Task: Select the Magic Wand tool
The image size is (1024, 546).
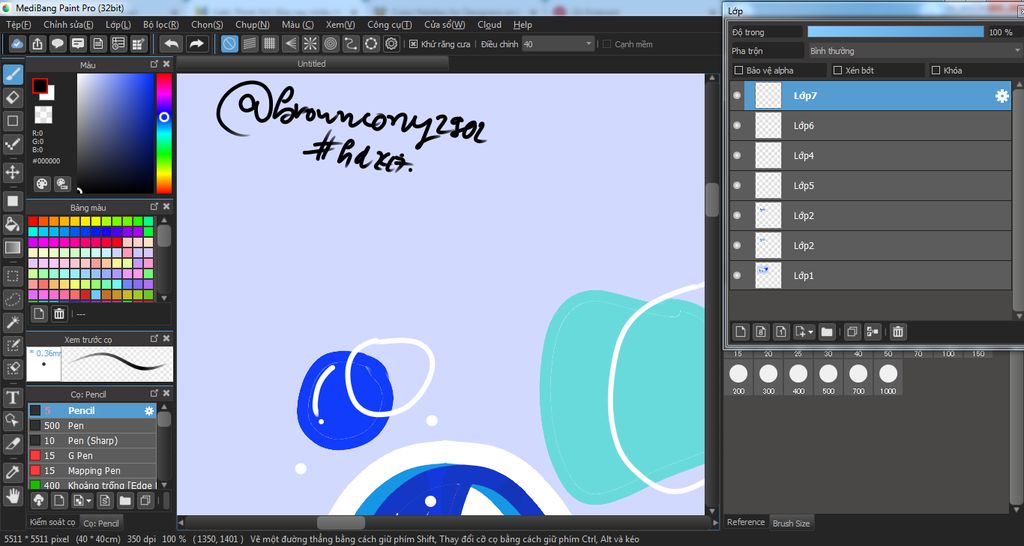Action: click(12, 322)
